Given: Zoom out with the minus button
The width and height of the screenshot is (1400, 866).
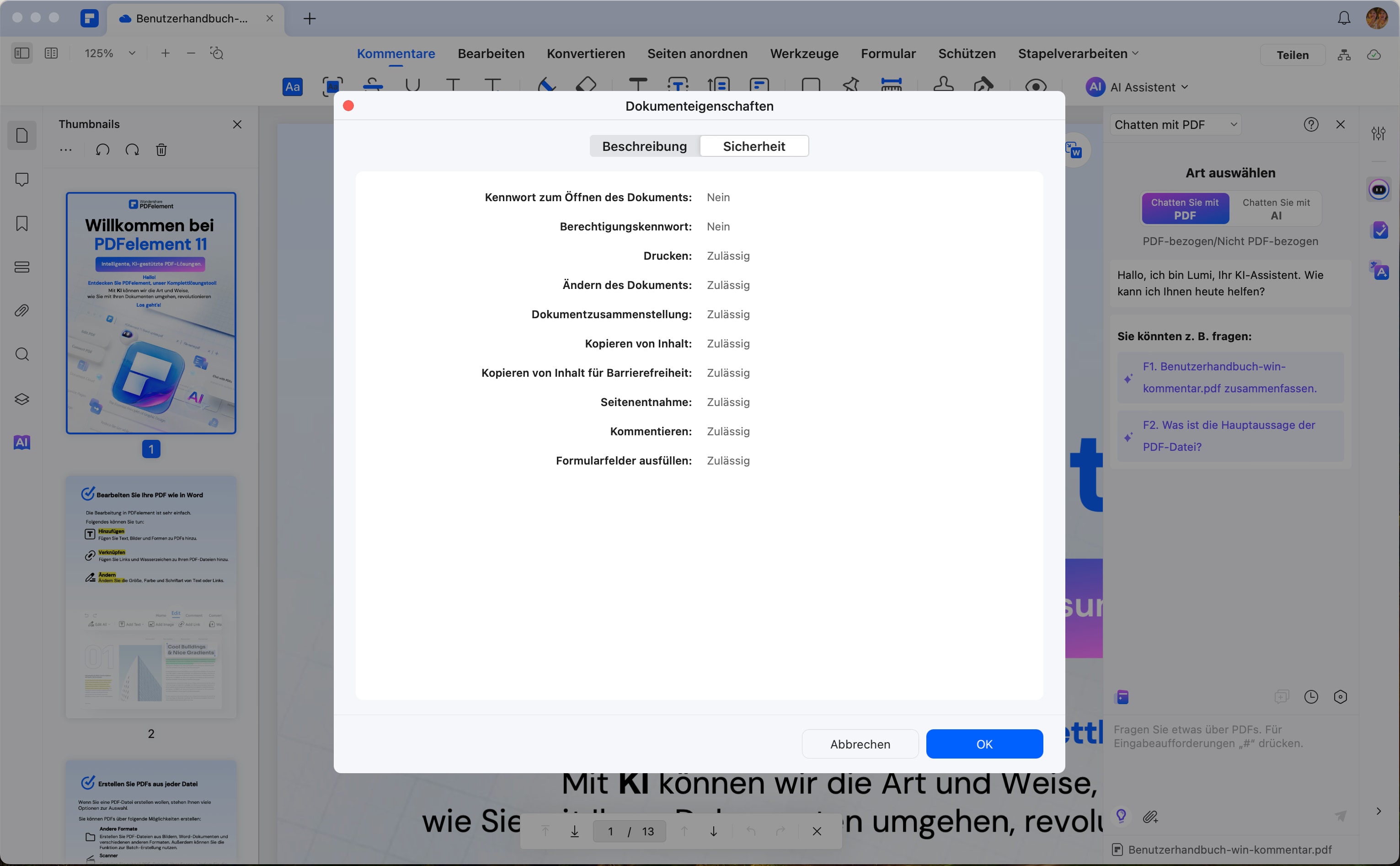Looking at the screenshot, I should pos(191,53).
